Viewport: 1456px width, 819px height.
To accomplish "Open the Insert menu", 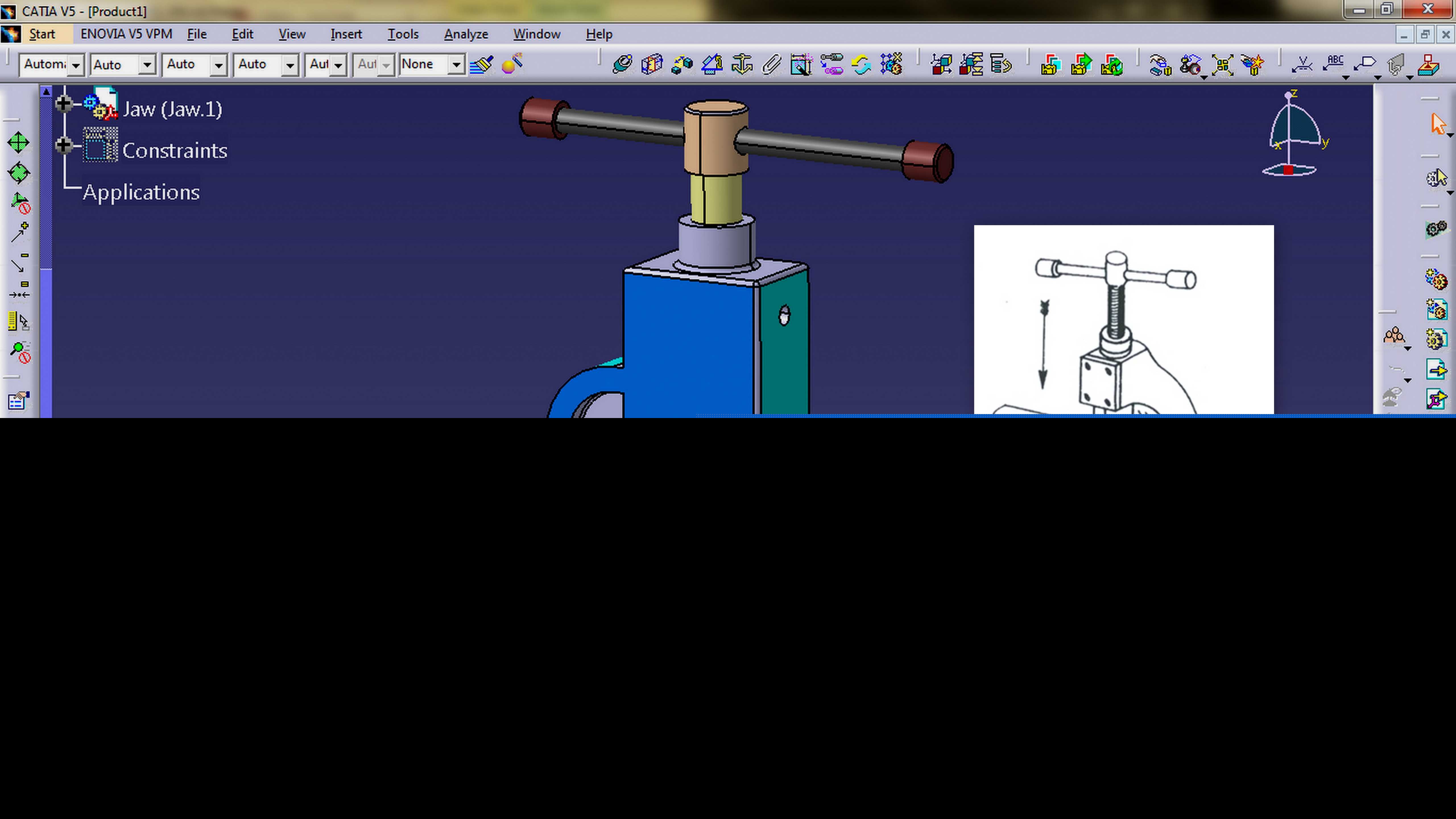I will 346,34.
